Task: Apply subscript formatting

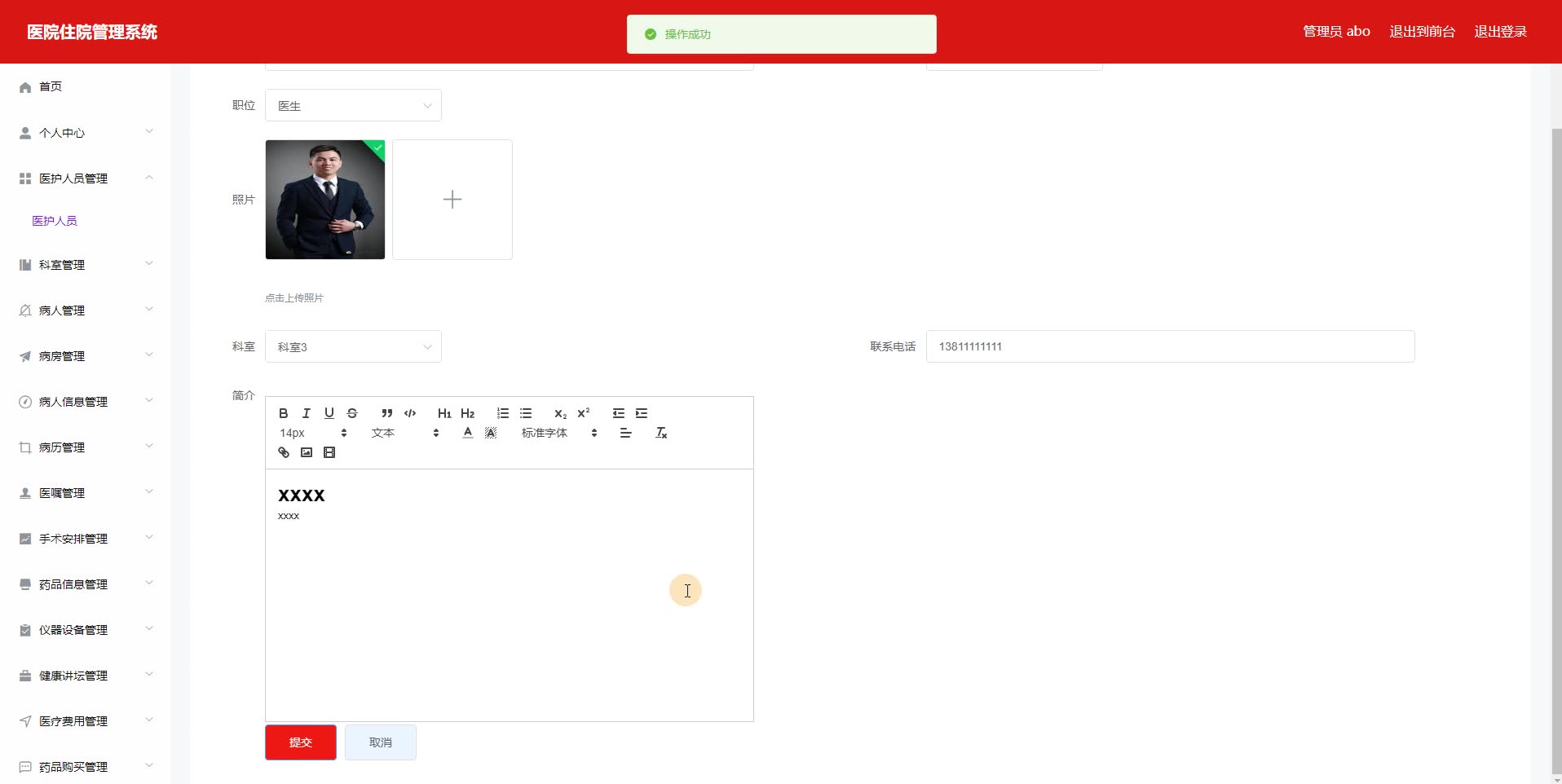Action: pos(560,414)
